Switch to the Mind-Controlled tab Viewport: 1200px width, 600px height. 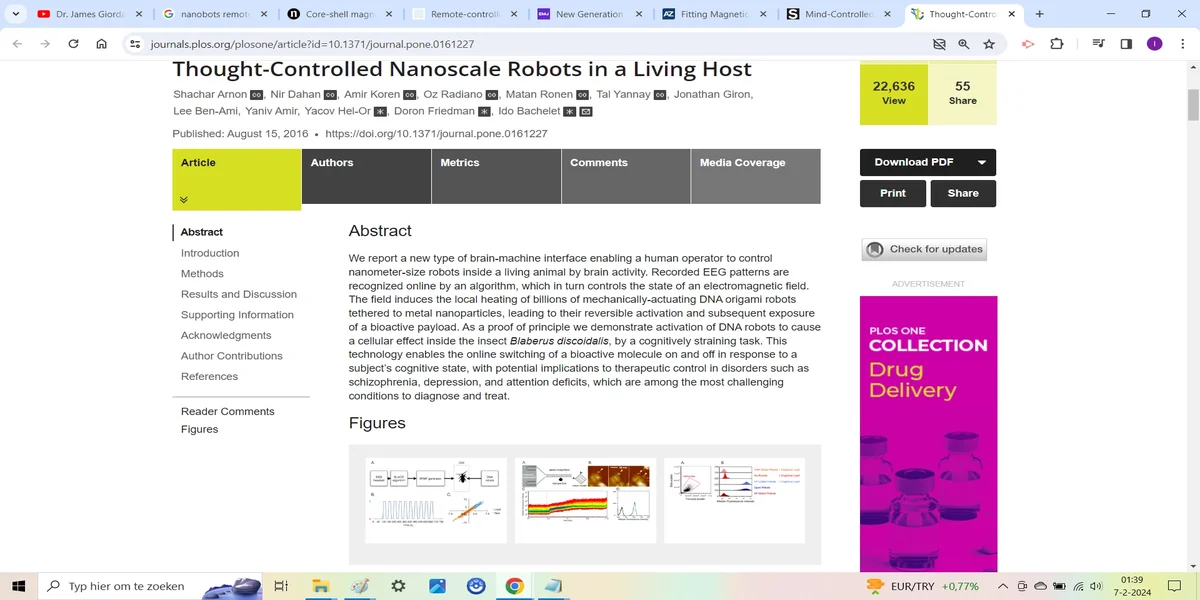tap(839, 14)
